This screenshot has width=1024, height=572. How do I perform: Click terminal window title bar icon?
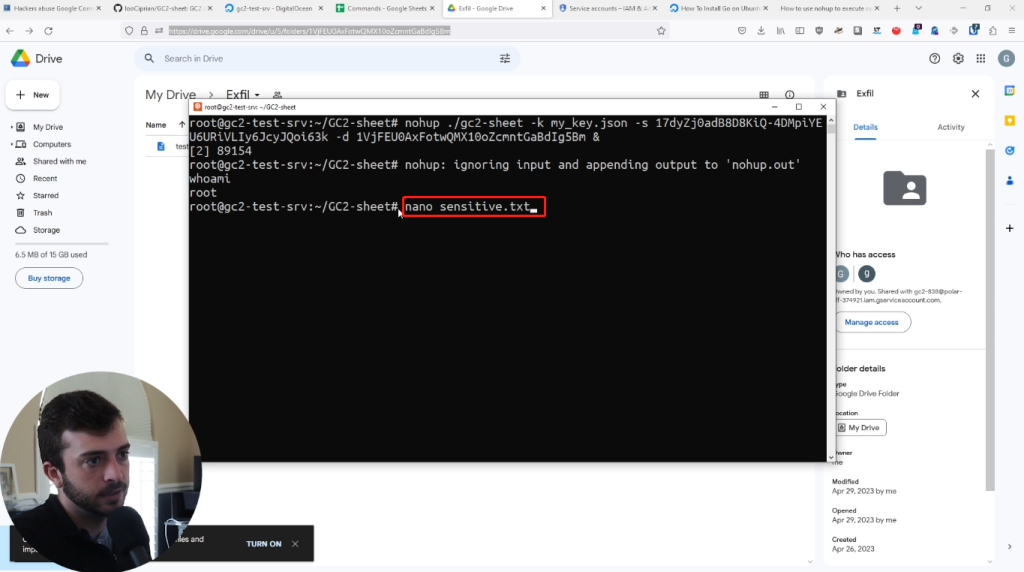197,107
